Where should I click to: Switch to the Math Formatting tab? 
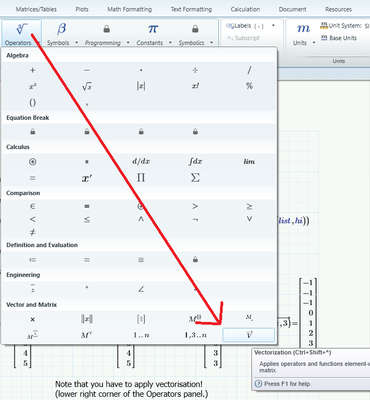[x=129, y=9]
